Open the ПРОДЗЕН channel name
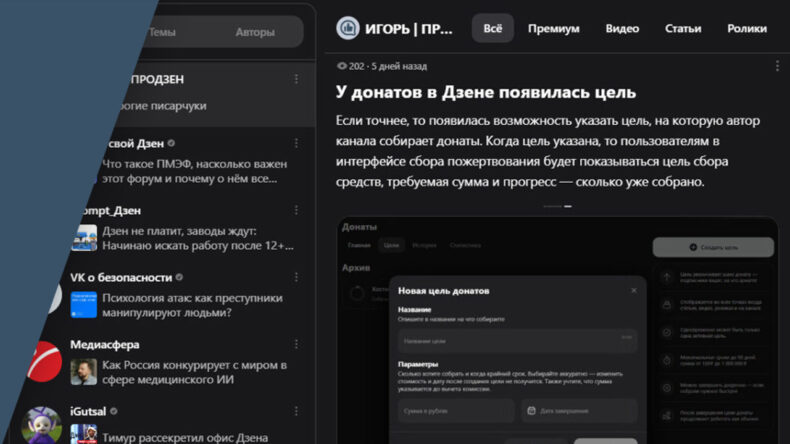 point(158,79)
